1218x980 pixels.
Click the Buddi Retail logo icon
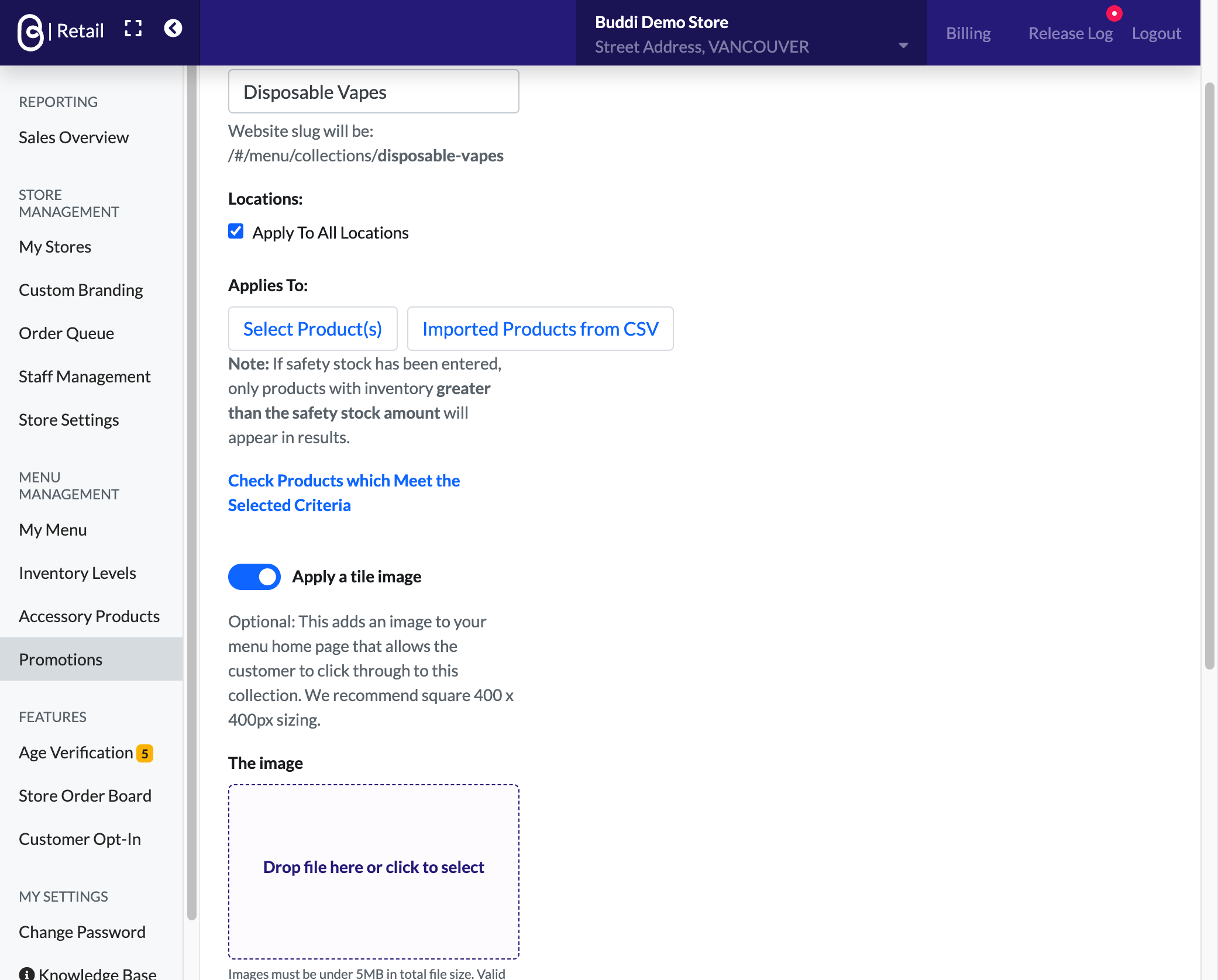pyautogui.click(x=30, y=32)
